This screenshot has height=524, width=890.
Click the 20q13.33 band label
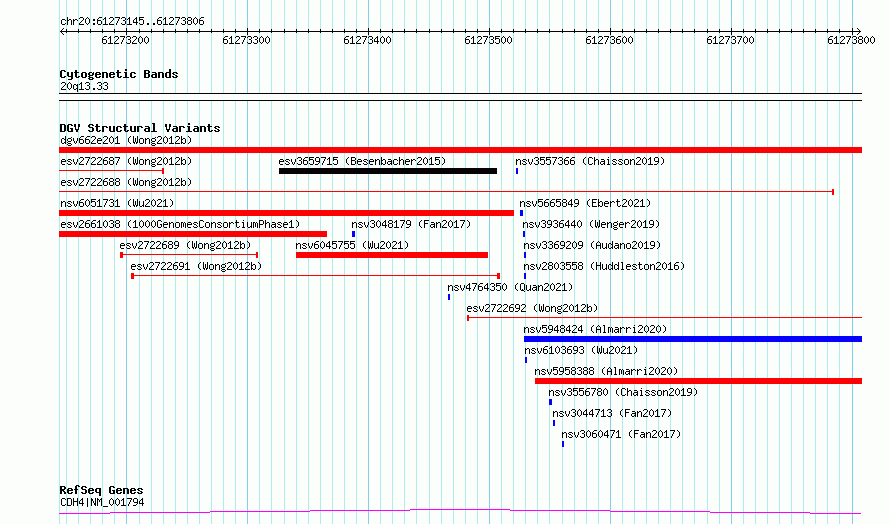click(x=84, y=86)
